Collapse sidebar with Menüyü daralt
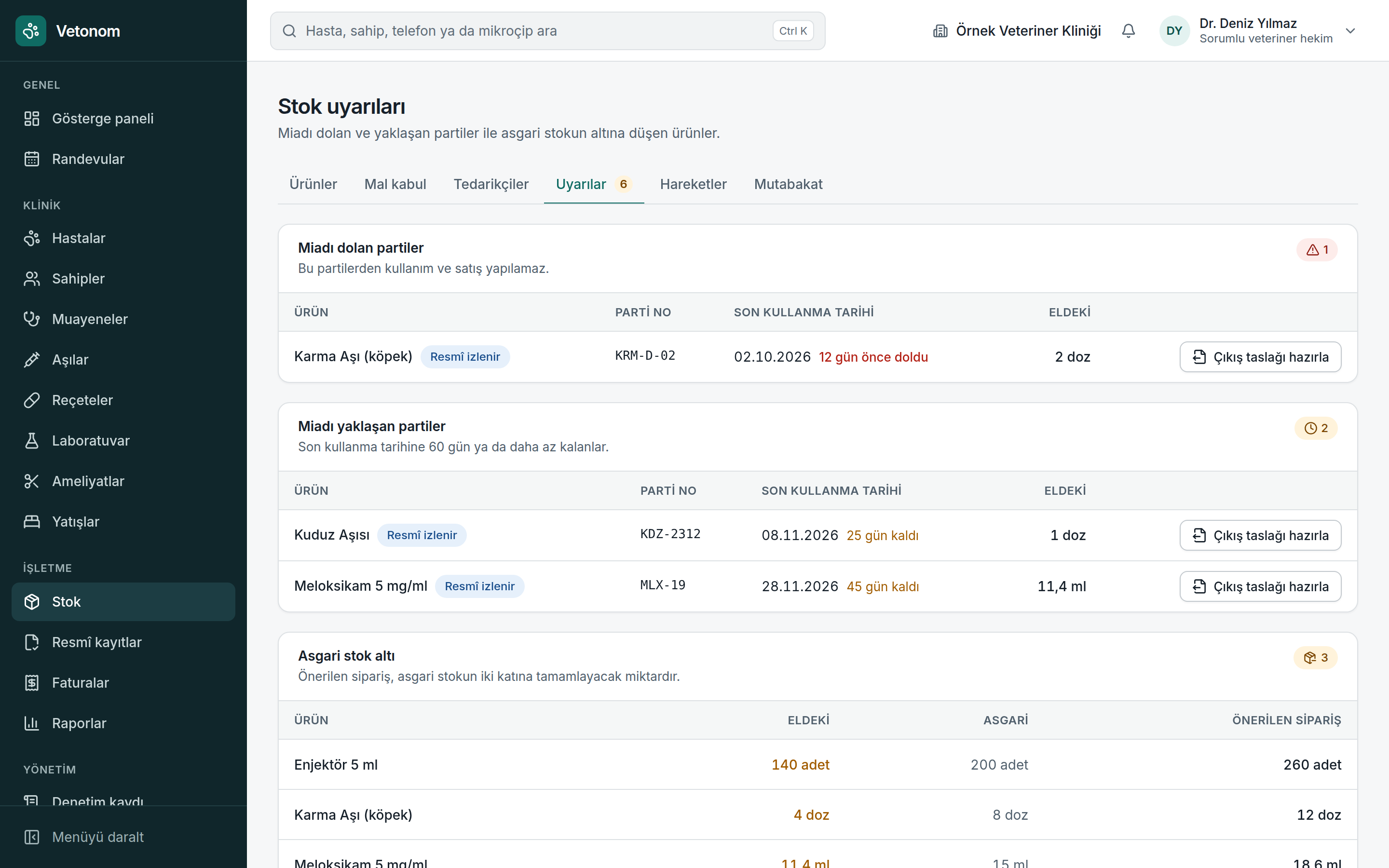 tap(123, 837)
